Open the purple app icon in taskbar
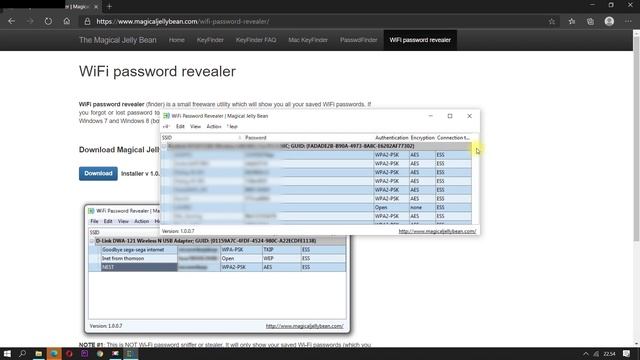This screenshot has height=360, width=640. click(84, 353)
